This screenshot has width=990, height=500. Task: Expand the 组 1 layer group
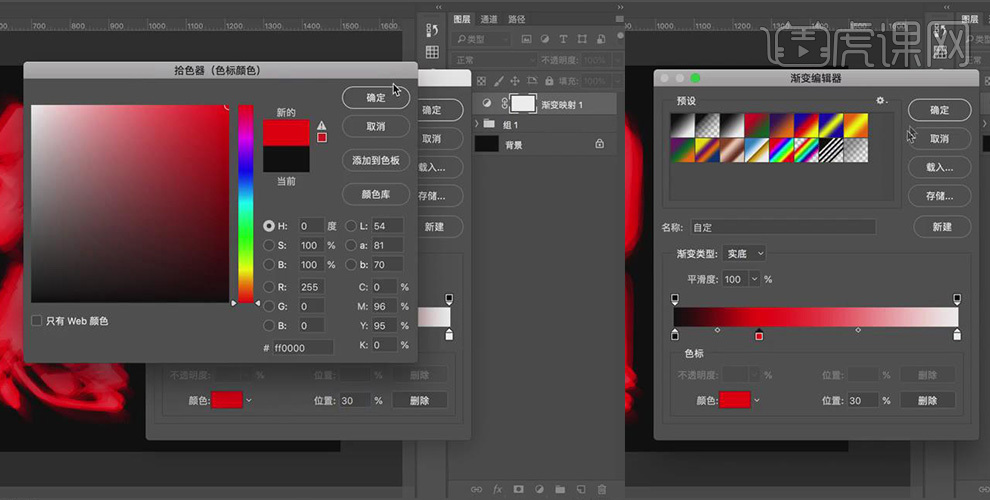(477, 124)
